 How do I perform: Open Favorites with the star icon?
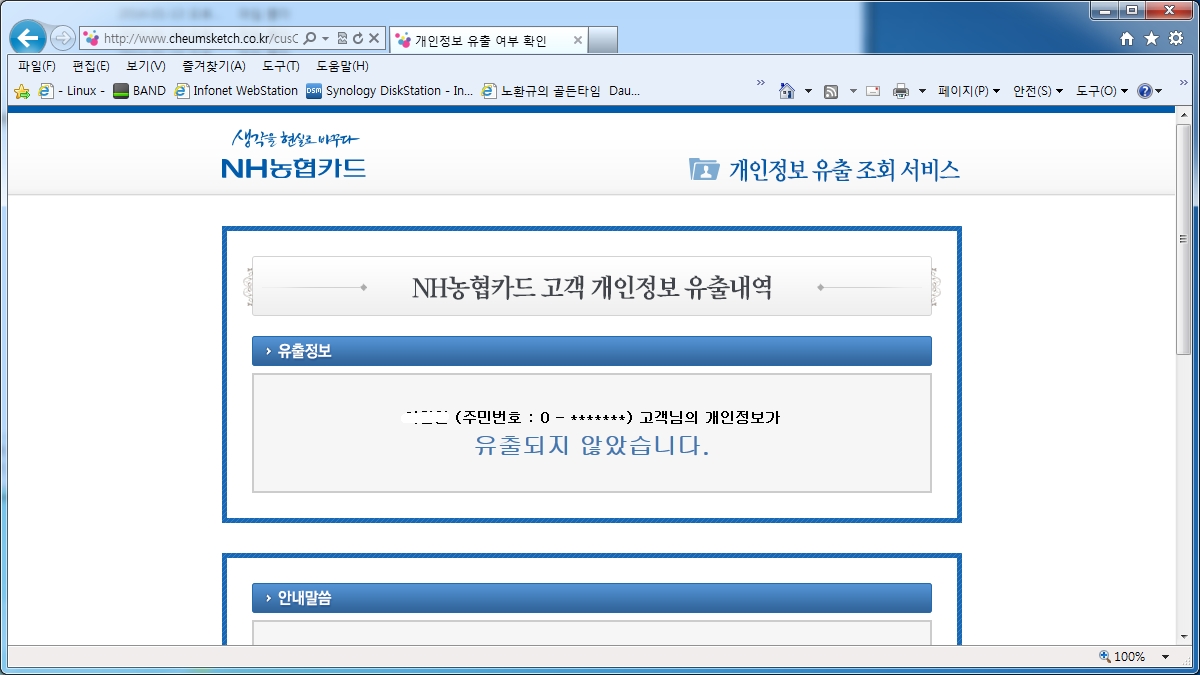point(1151,39)
